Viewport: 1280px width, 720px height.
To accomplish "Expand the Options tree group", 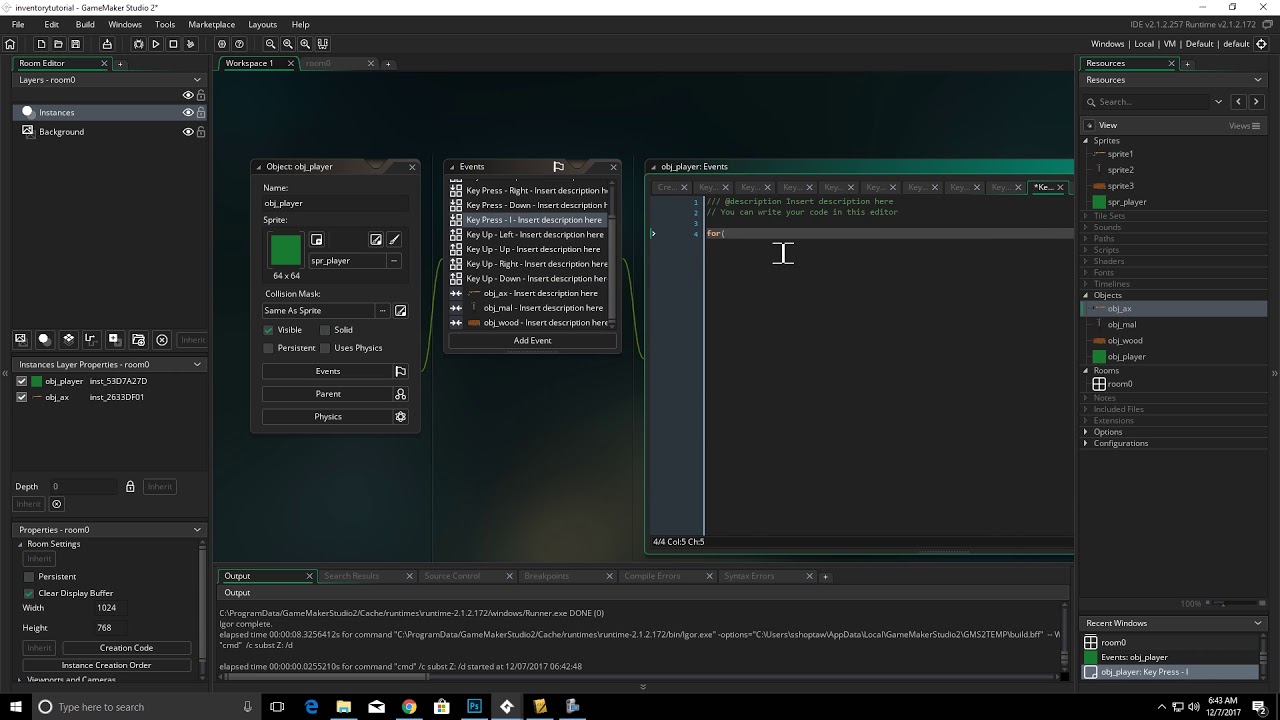I will coord(1087,432).
